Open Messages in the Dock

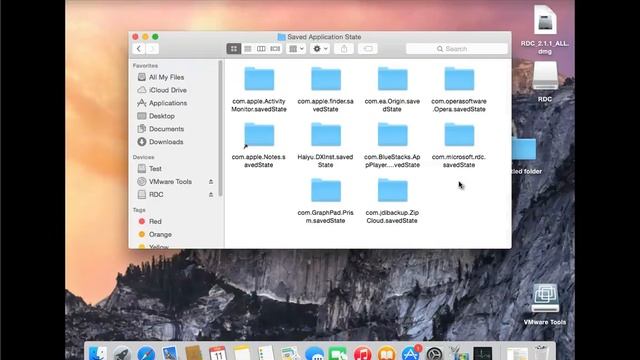pos(314,353)
